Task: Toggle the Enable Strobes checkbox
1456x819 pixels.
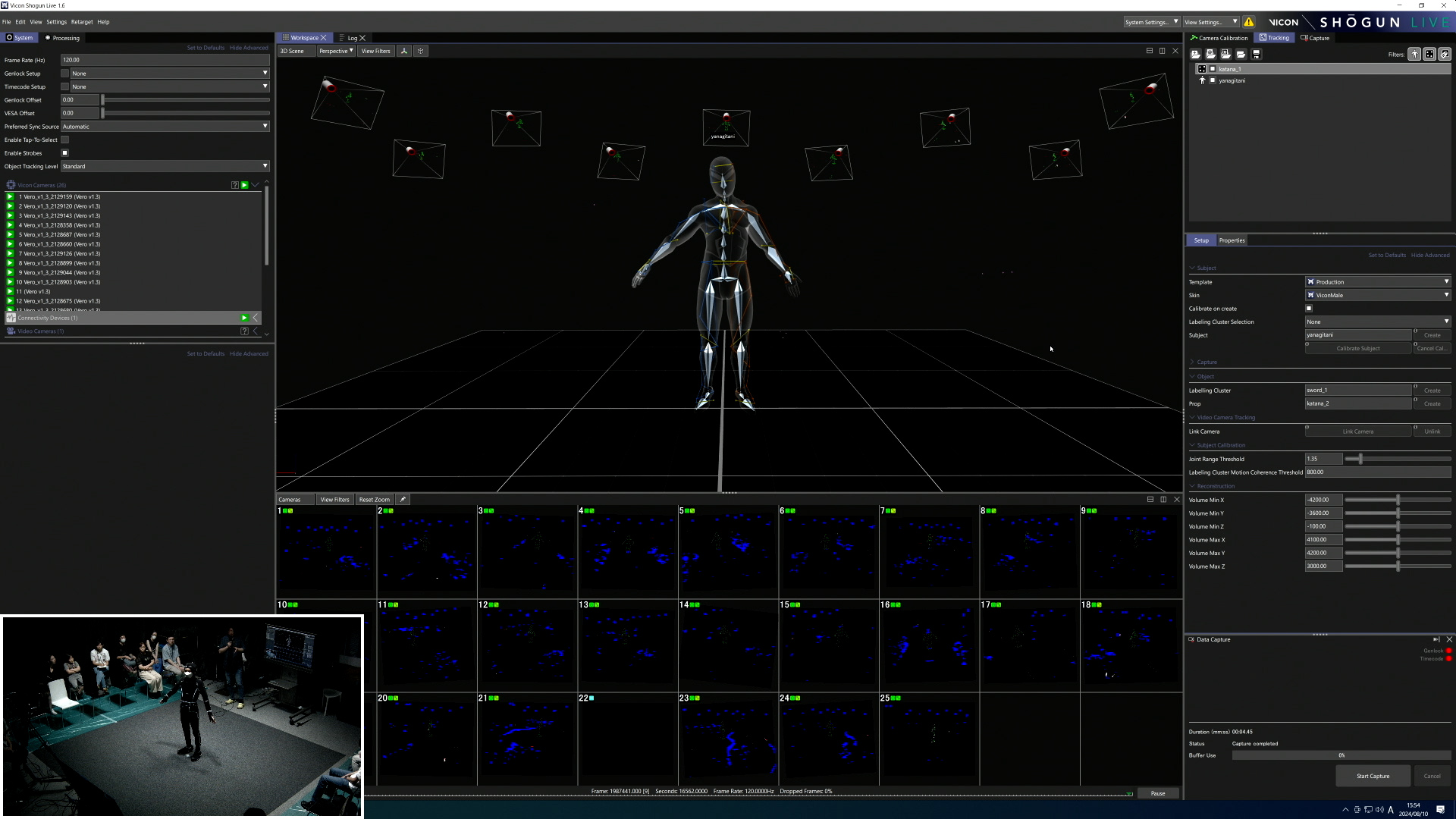Action: click(65, 153)
